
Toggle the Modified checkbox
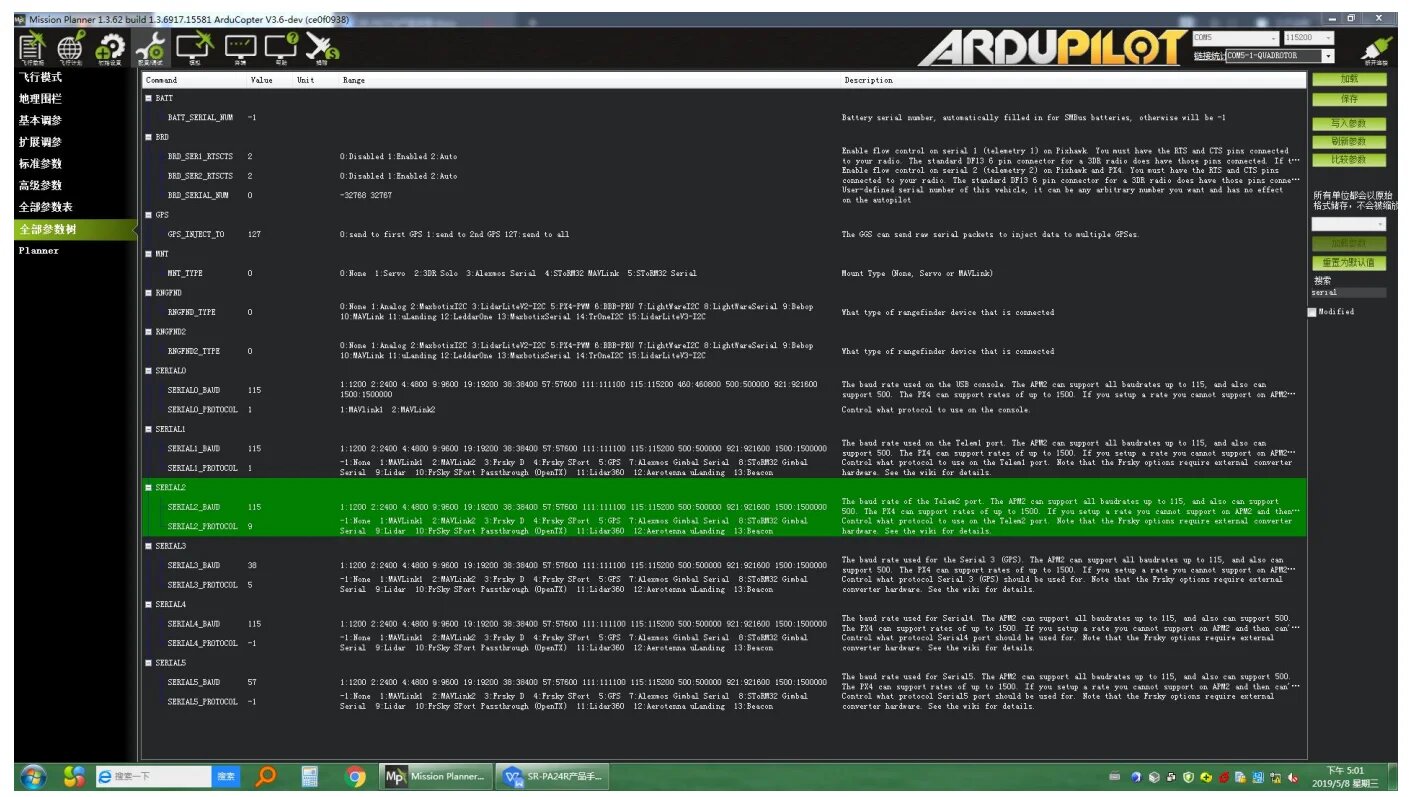[x=1313, y=312]
